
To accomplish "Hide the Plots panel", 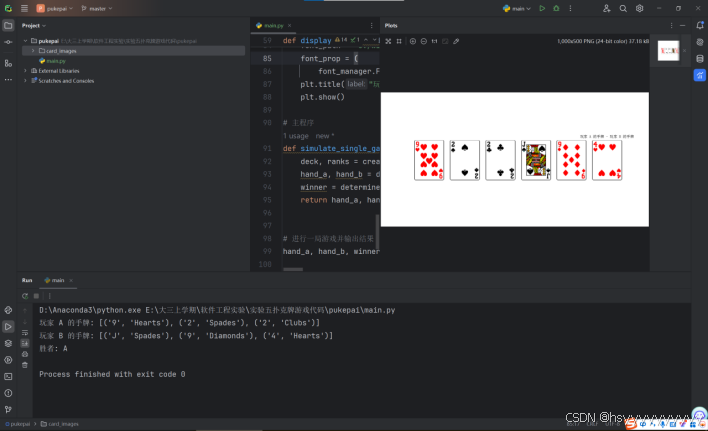I will 682,26.
